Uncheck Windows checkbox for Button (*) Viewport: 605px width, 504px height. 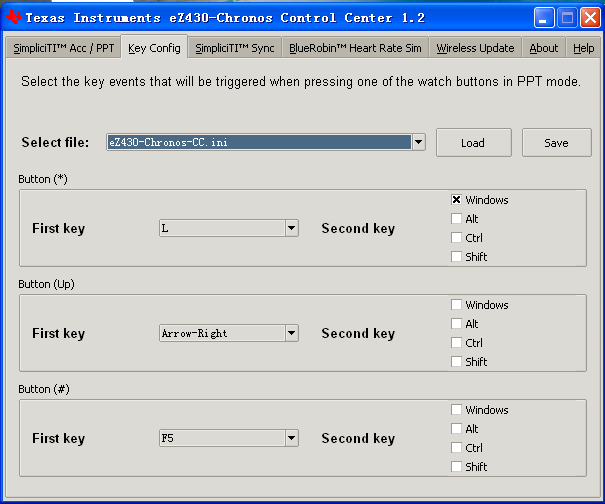tap(457, 200)
